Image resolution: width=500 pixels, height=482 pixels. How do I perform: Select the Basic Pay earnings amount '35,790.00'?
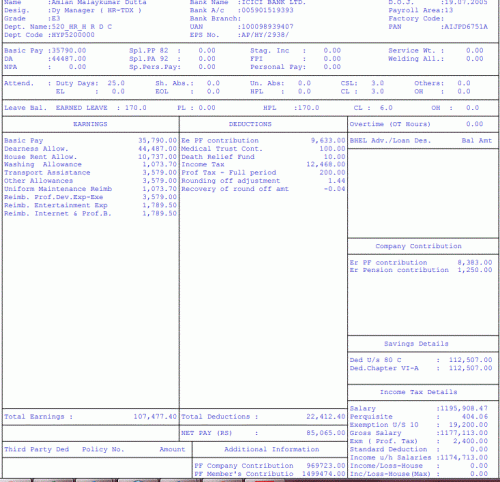click(x=157, y=141)
